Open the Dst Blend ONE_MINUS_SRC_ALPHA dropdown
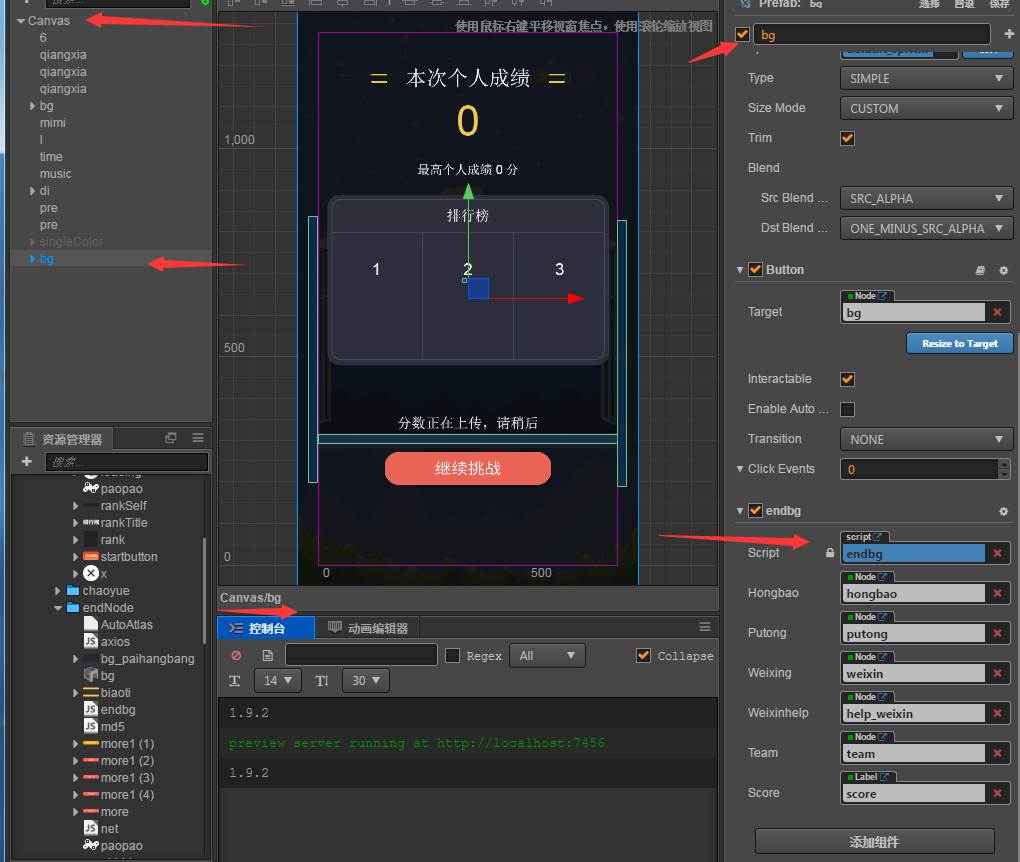 click(926, 228)
